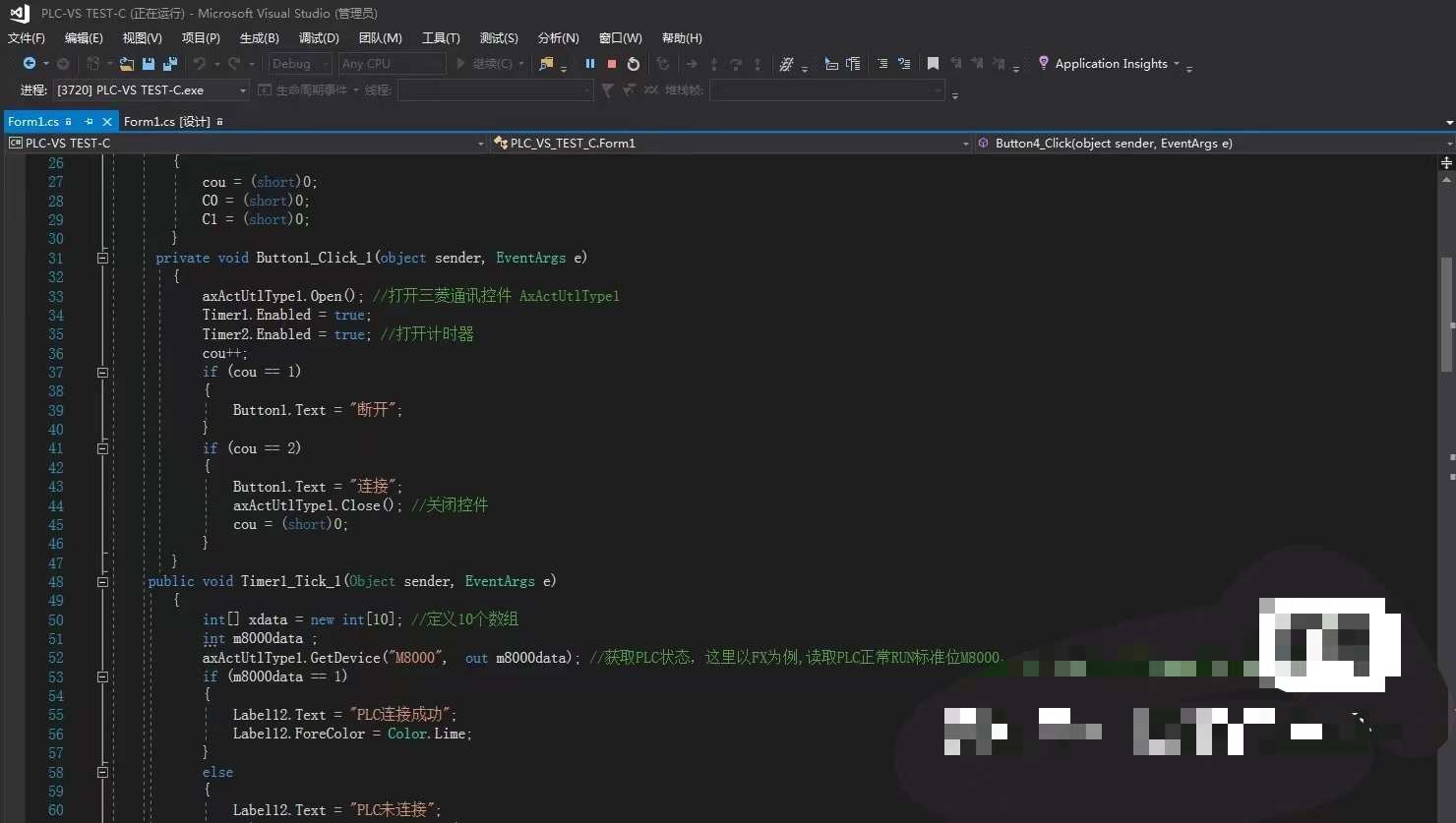1456x823 pixels.
Task: Click the Visual Studio logo icon
Action: 20,13
